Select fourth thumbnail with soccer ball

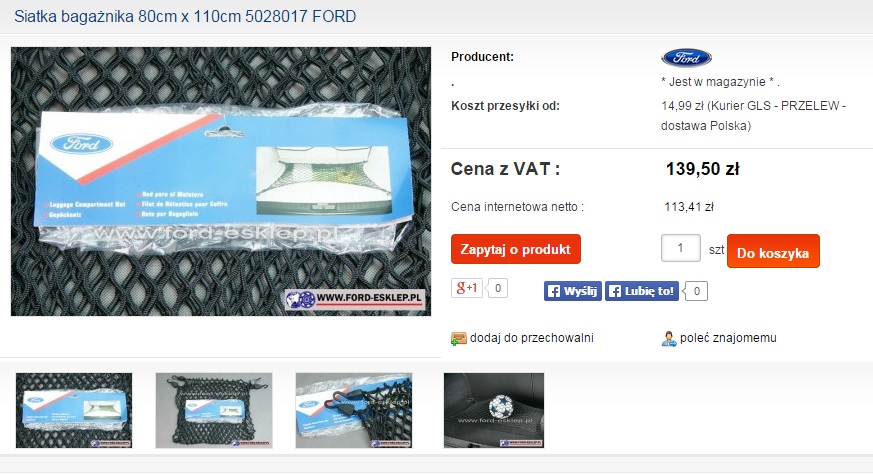coord(494,411)
